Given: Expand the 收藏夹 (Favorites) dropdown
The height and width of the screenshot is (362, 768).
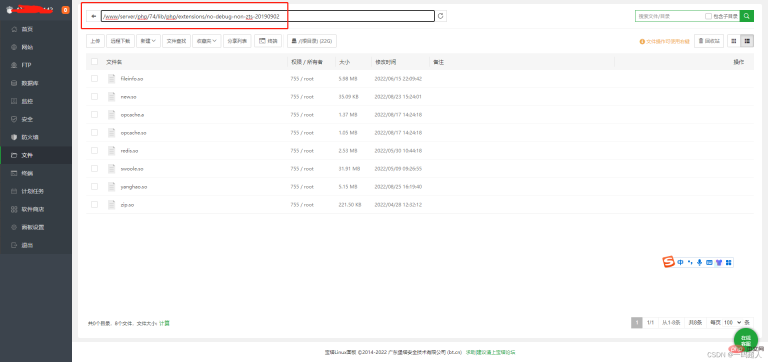Looking at the screenshot, I should pos(207,41).
